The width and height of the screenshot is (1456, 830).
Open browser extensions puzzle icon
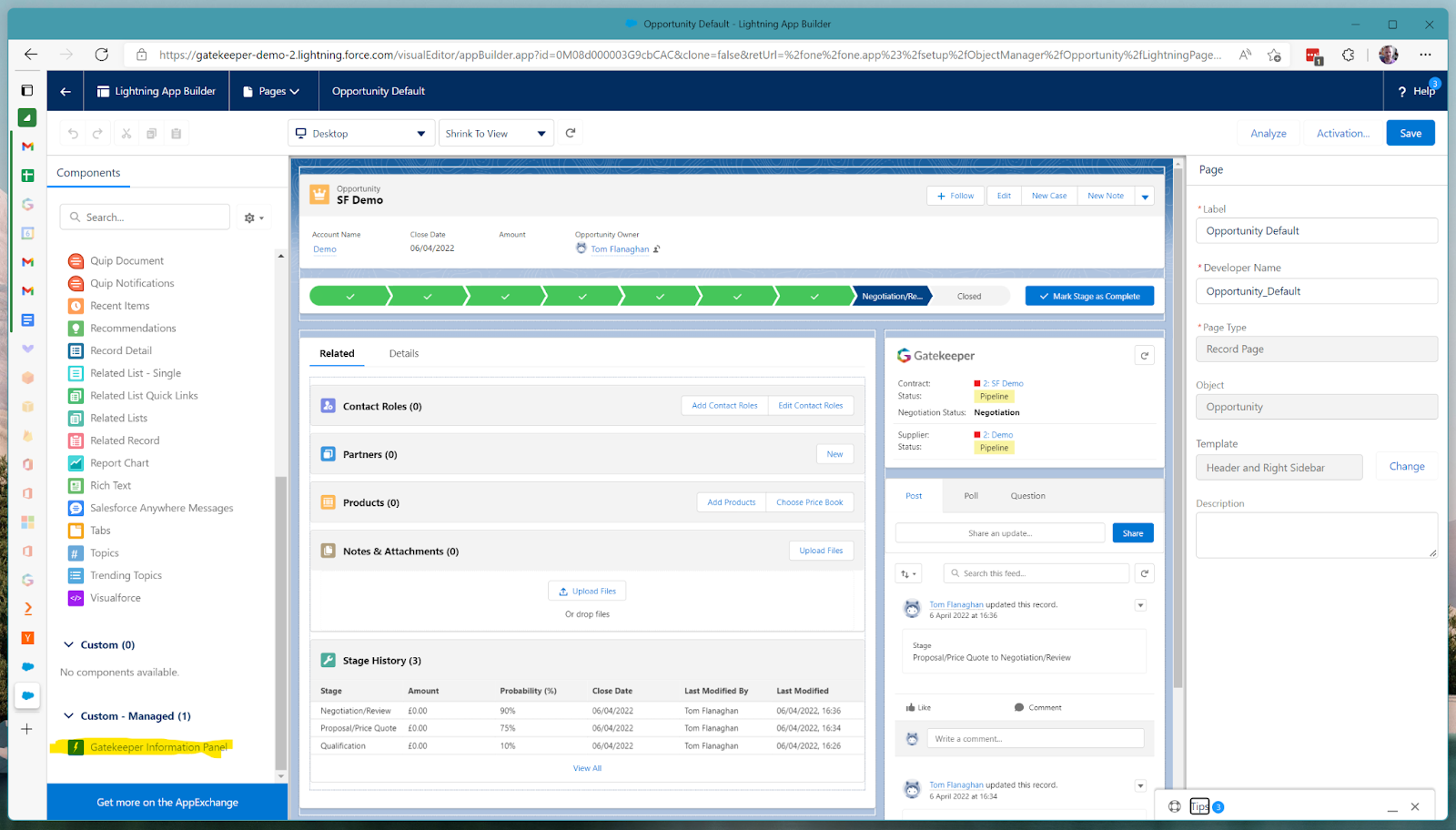(1348, 55)
